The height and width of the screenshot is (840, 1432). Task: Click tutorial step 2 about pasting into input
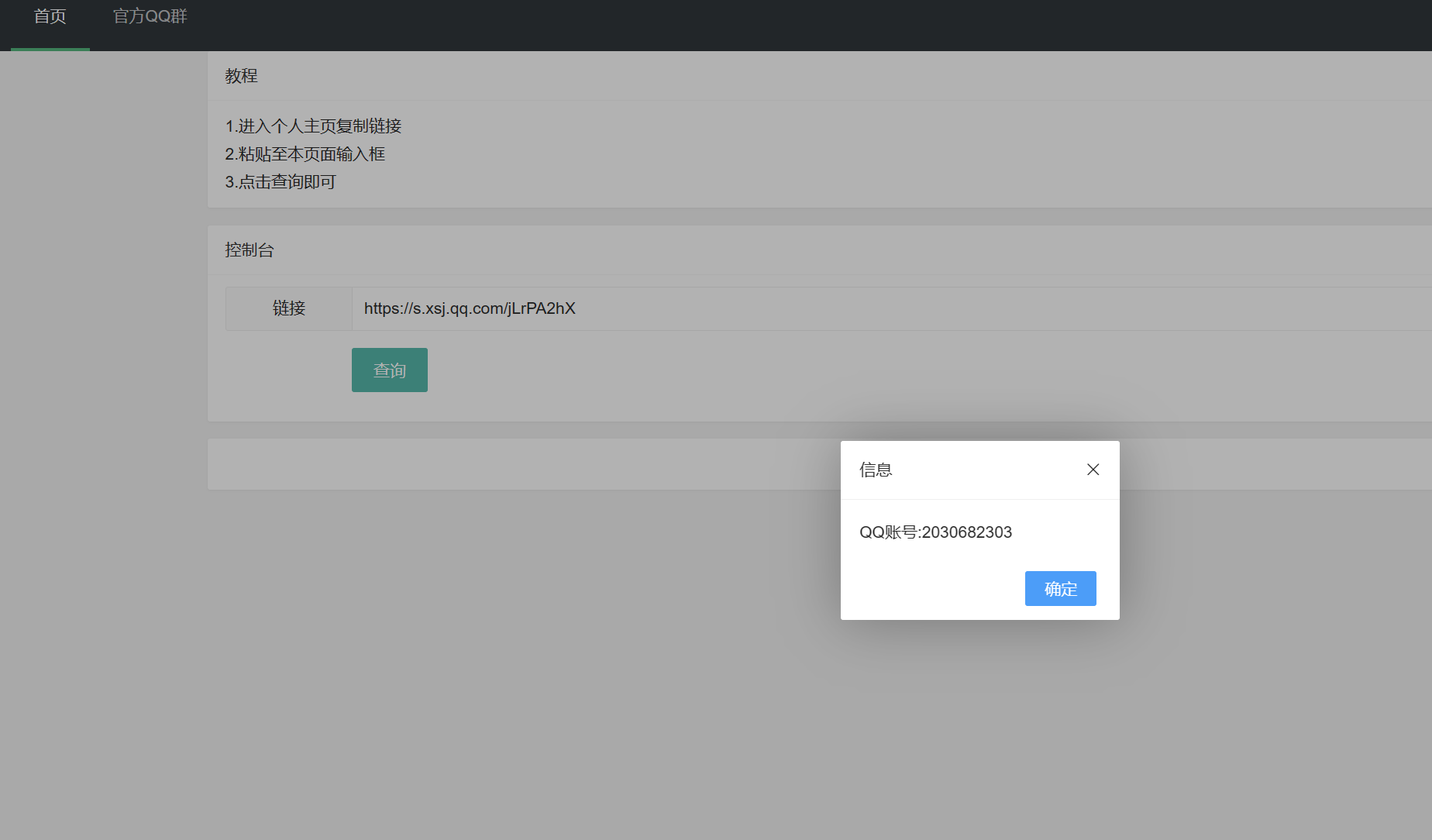[x=305, y=154]
